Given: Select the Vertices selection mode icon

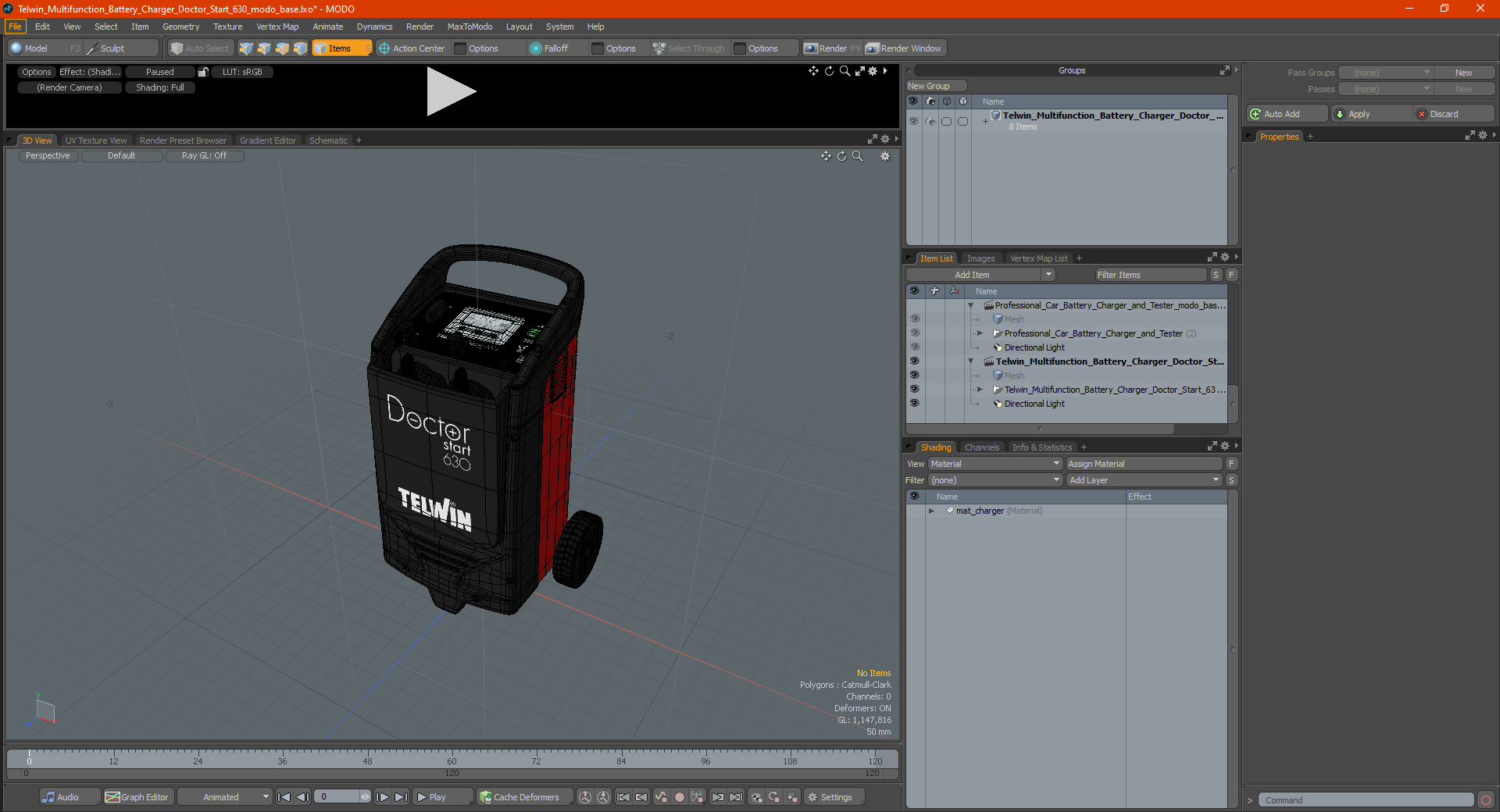Looking at the screenshot, I should [246, 48].
